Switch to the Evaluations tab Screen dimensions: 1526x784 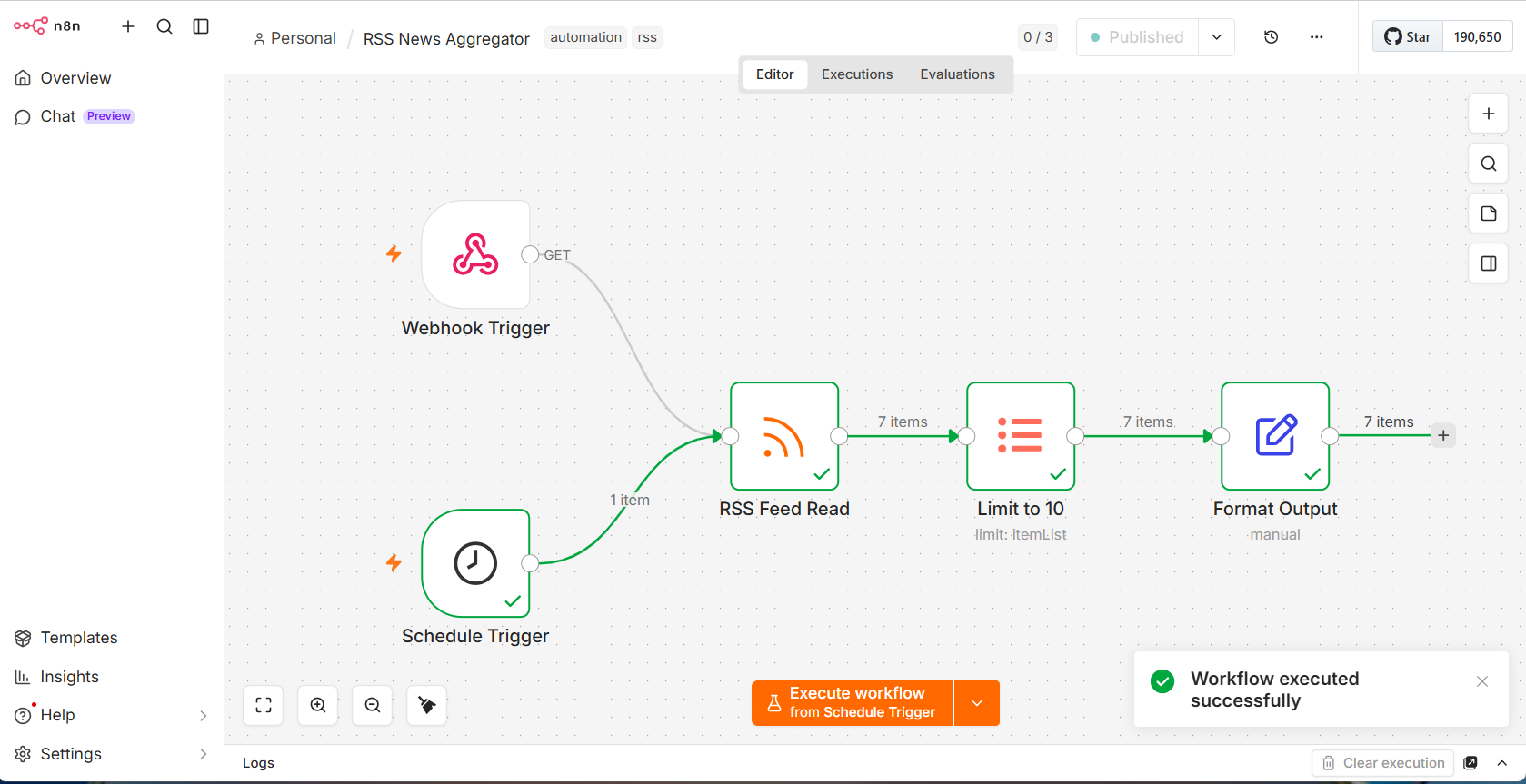957,74
